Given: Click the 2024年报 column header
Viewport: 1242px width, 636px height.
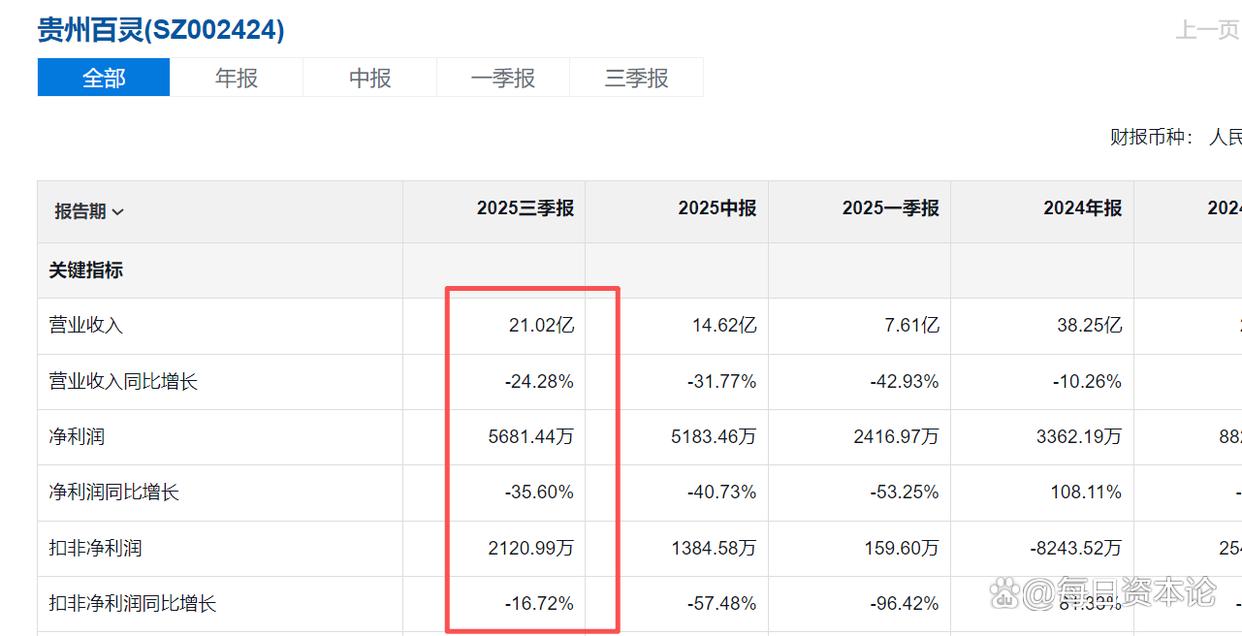Looking at the screenshot, I should tap(1082, 208).
